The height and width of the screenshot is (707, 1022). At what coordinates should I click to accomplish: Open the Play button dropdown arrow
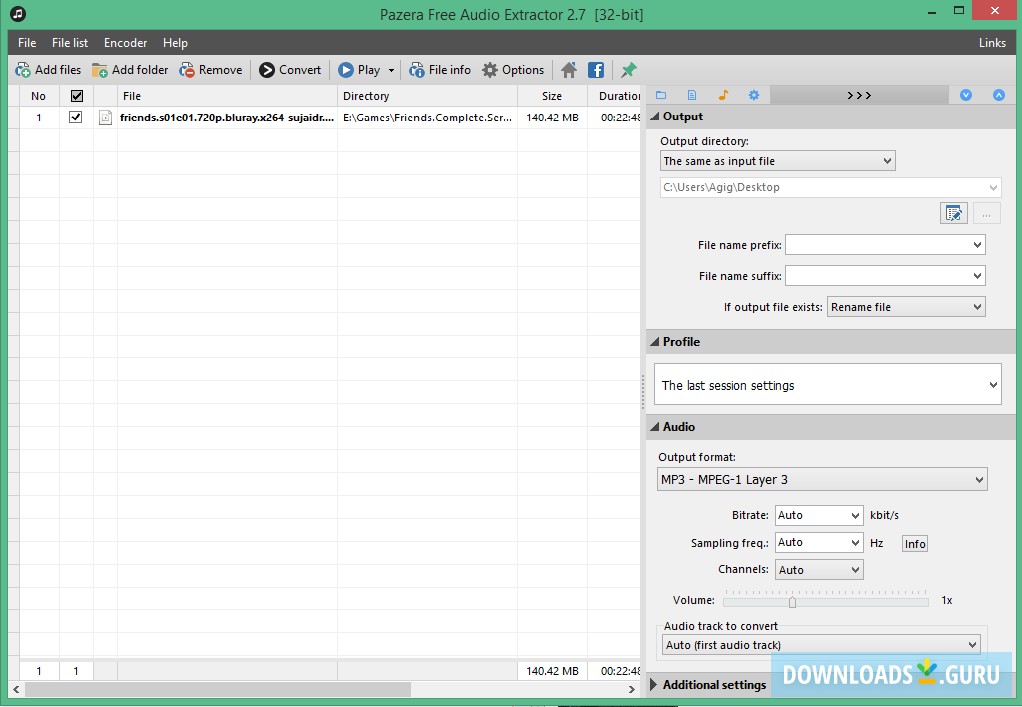[x=391, y=70]
